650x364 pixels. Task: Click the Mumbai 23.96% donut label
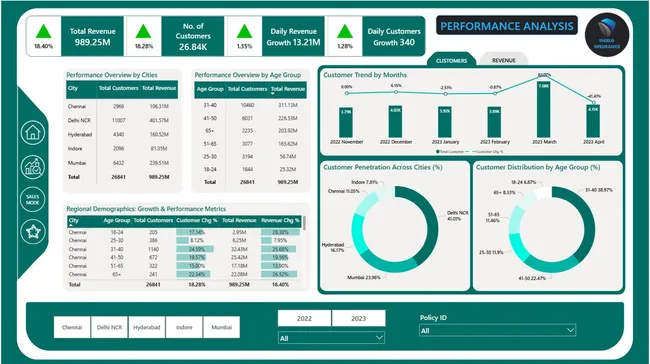[x=364, y=277]
